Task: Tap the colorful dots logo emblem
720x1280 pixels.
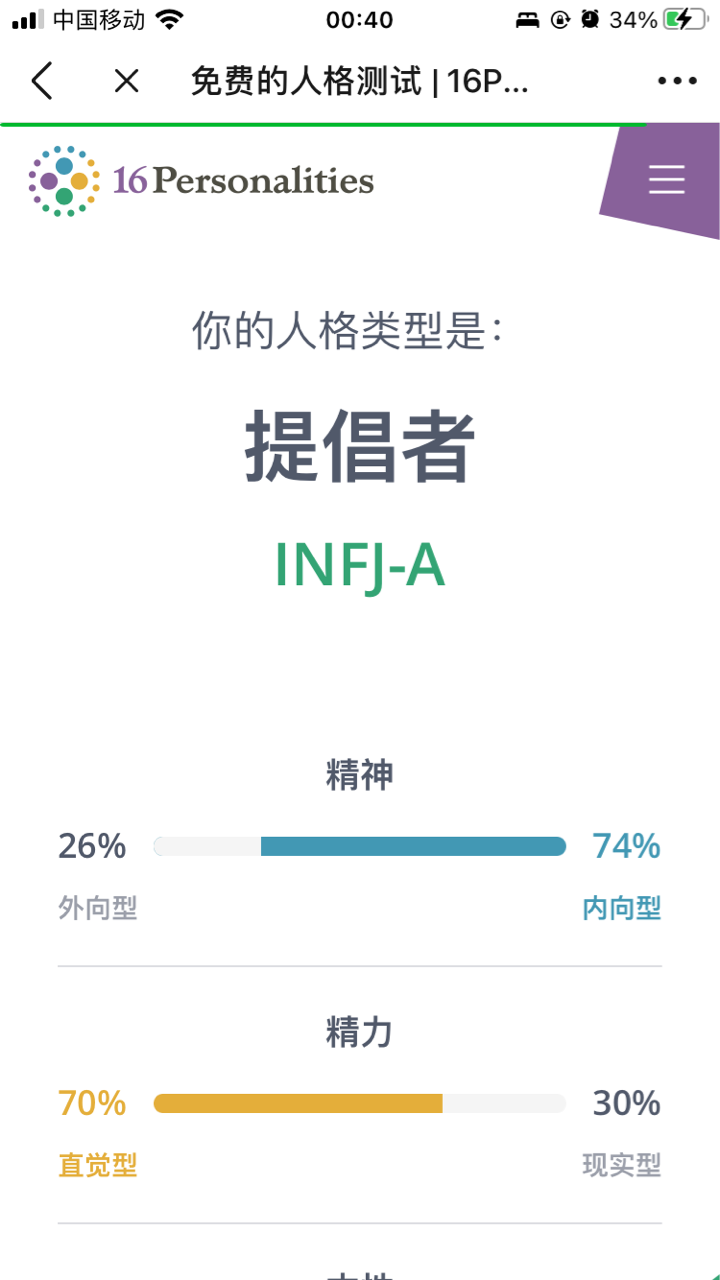Action: (x=64, y=181)
